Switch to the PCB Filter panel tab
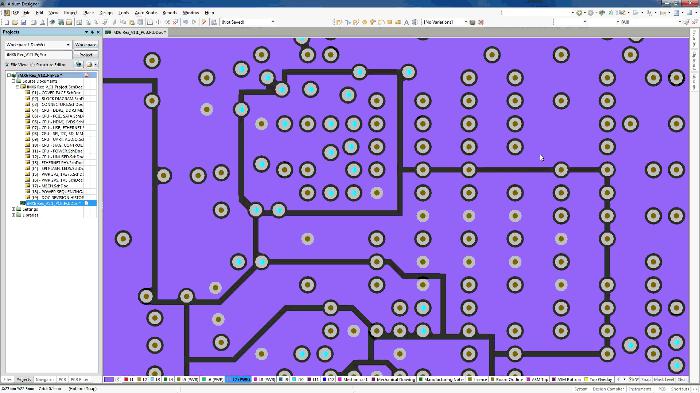700x393 pixels. click(79, 380)
